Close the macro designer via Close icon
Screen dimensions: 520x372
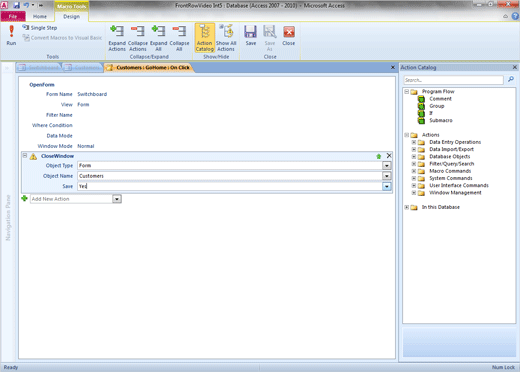[x=289, y=35]
